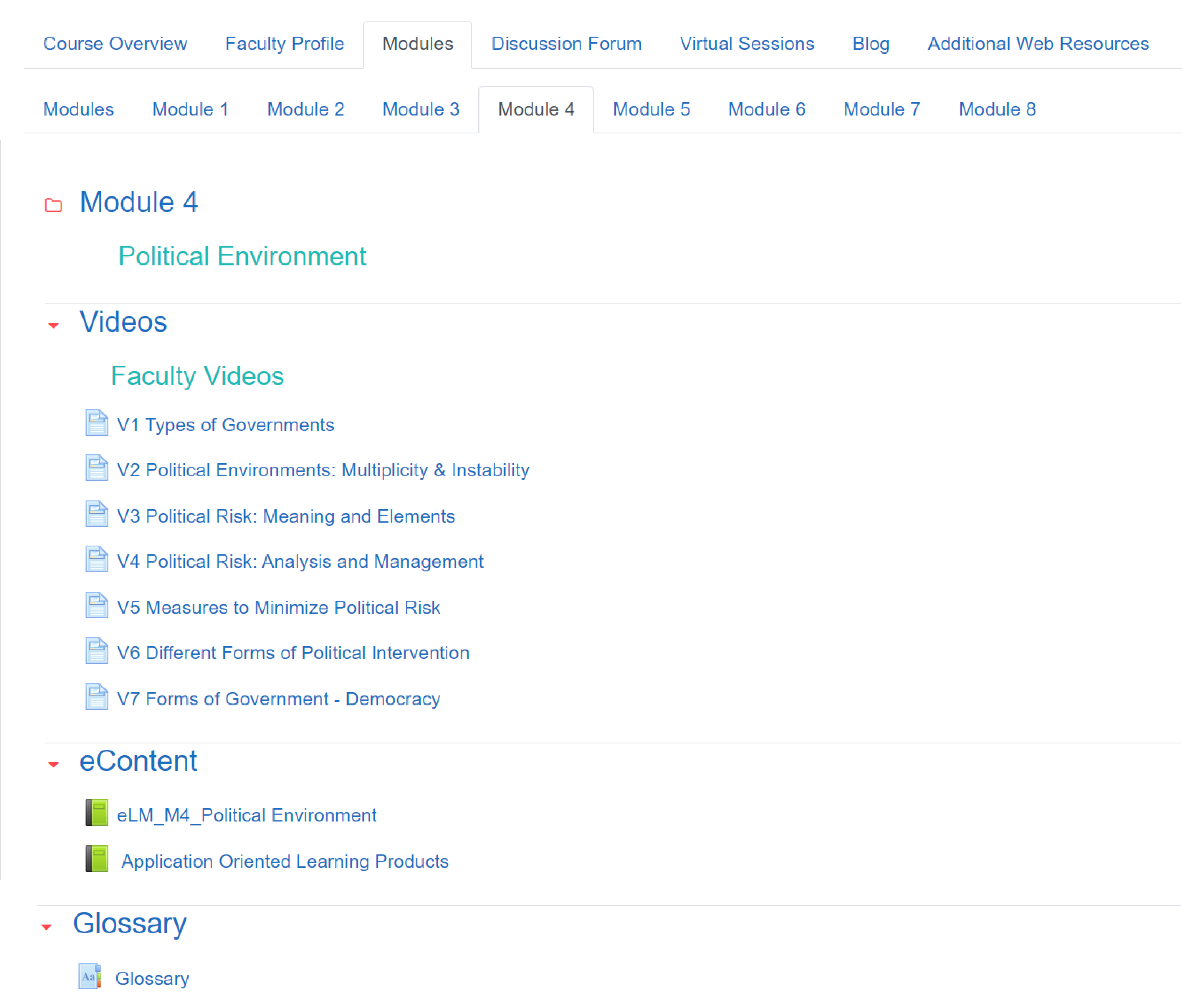Click the page icon beside V4 Political Risk Analysis
The width and height of the screenshot is (1182, 1008).
tap(97, 559)
